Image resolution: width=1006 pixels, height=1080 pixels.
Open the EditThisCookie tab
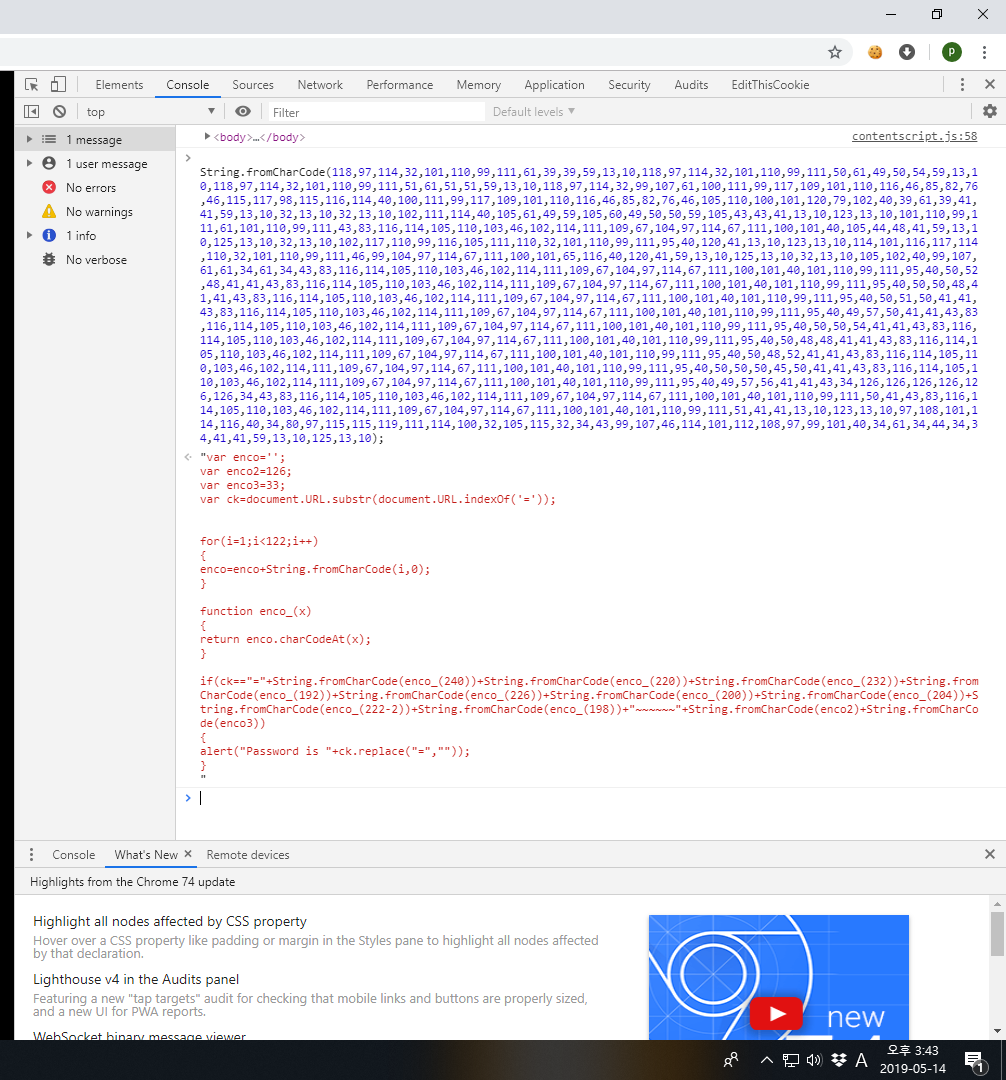click(x=770, y=85)
